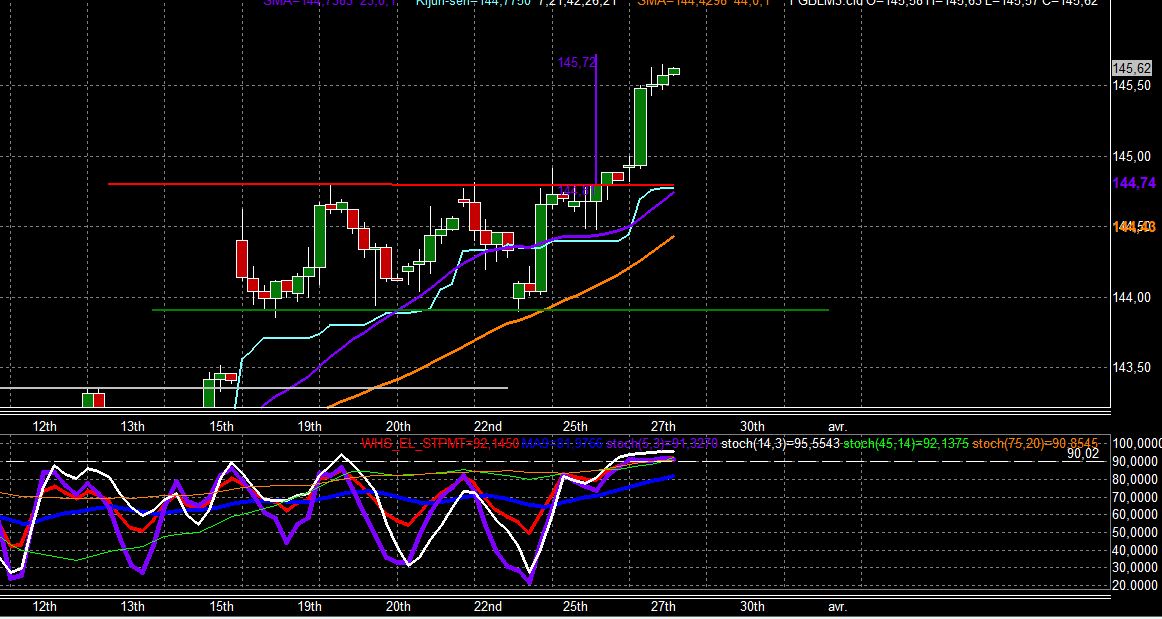The width and height of the screenshot is (1162, 619).
Task: Click the tall green breakout candle below 145,50
Action: click(x=640, y=127)
